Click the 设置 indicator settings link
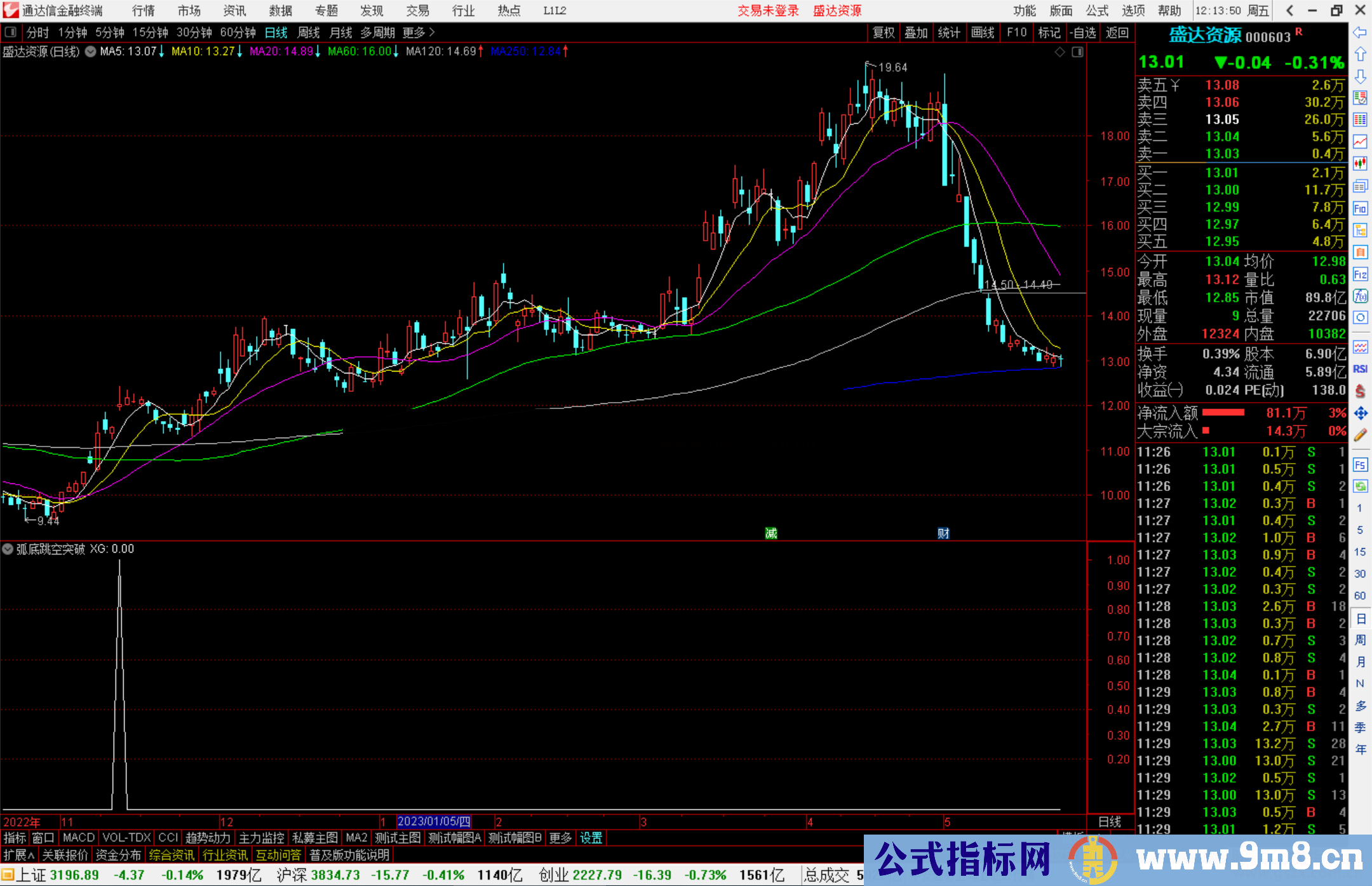The height and width of the screenshot is (886, 1372). click(x=591, y=838)
